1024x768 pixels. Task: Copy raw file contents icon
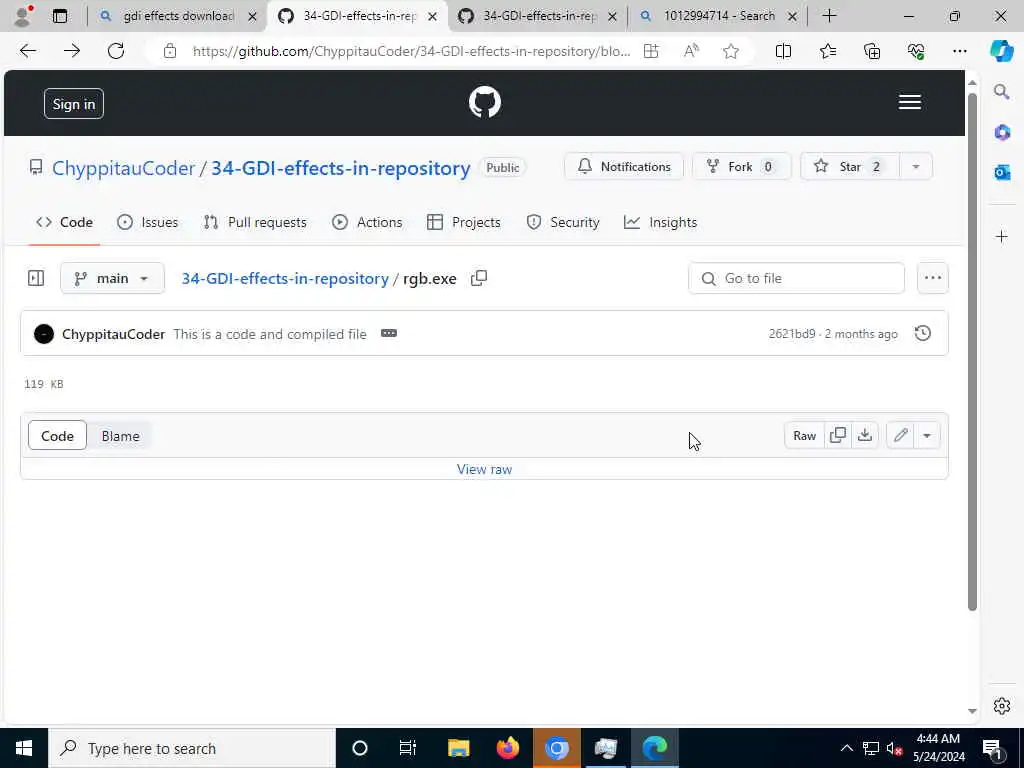click(837, 436)
